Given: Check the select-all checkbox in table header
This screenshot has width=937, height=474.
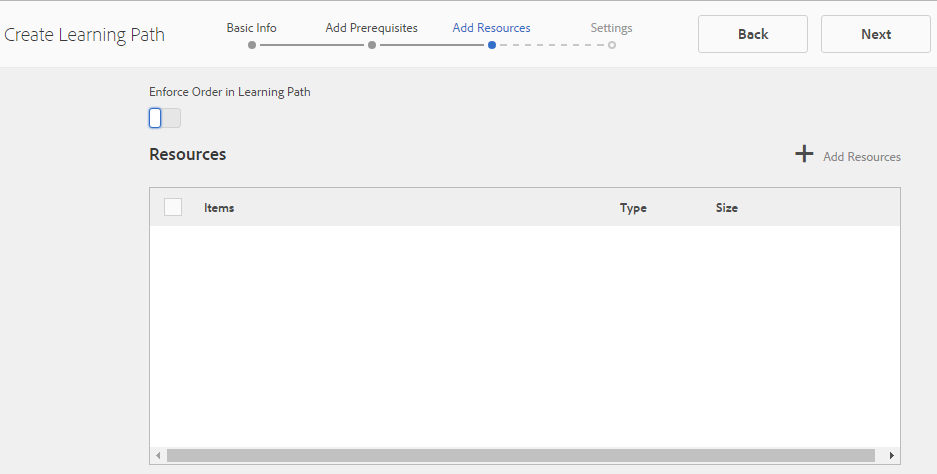Looking at the screenshot, I should [x=173, y=207].
